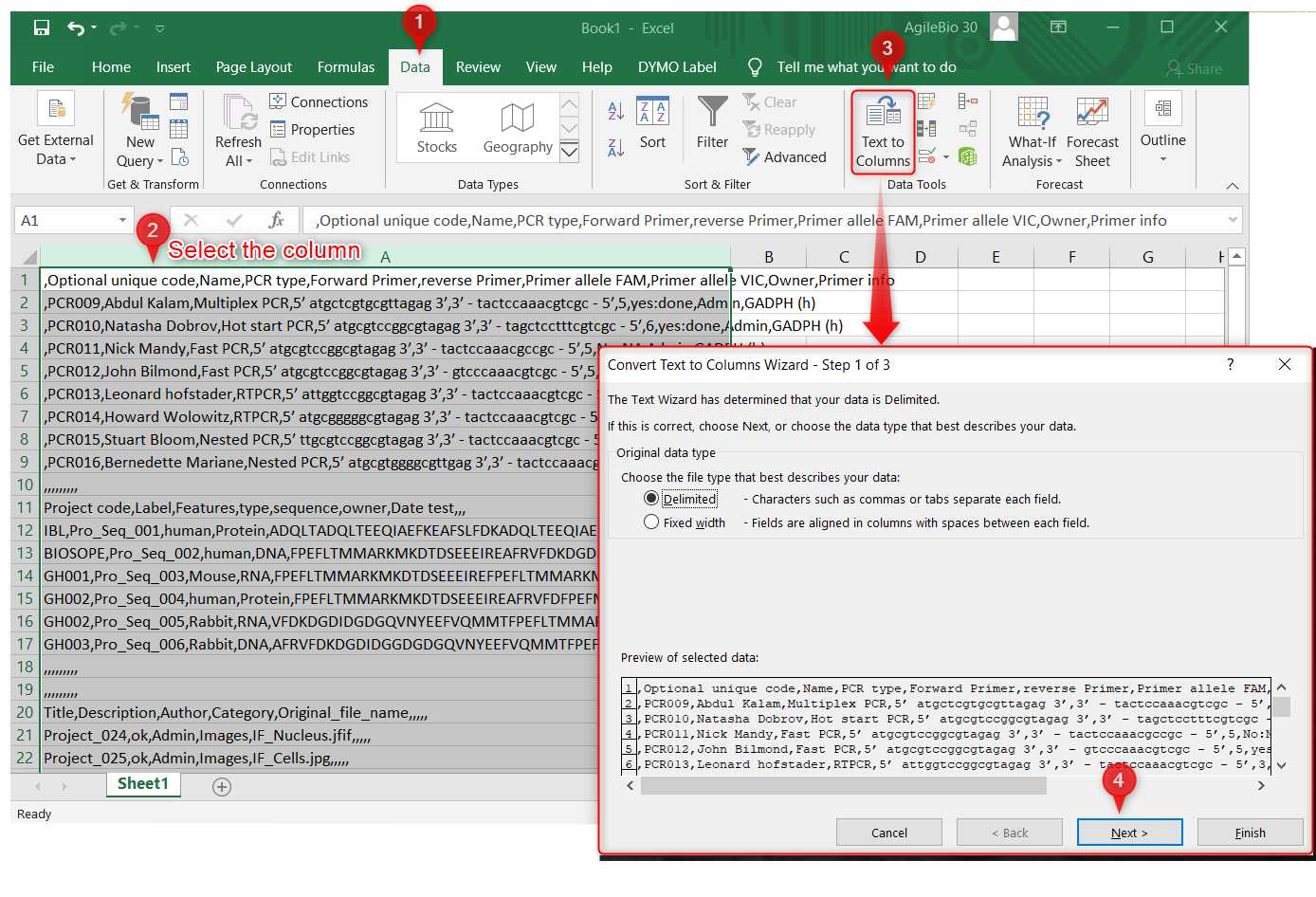
Task: Open the Customize Quick Access Toolbar menu
Action: tap(160, 28)
